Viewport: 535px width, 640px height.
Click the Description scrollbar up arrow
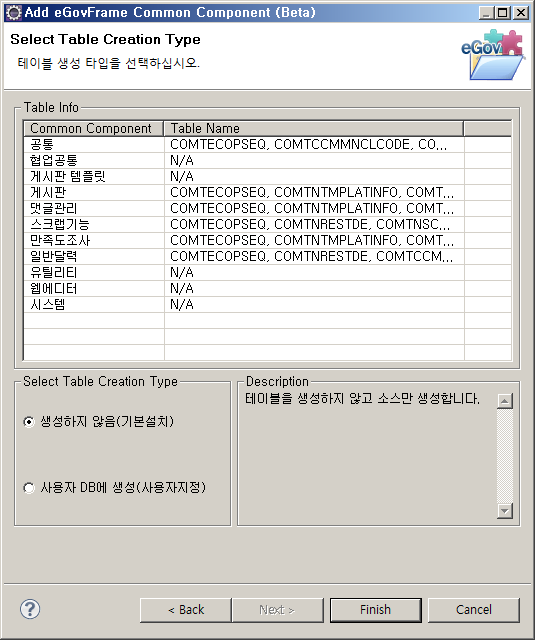(505, 401)
